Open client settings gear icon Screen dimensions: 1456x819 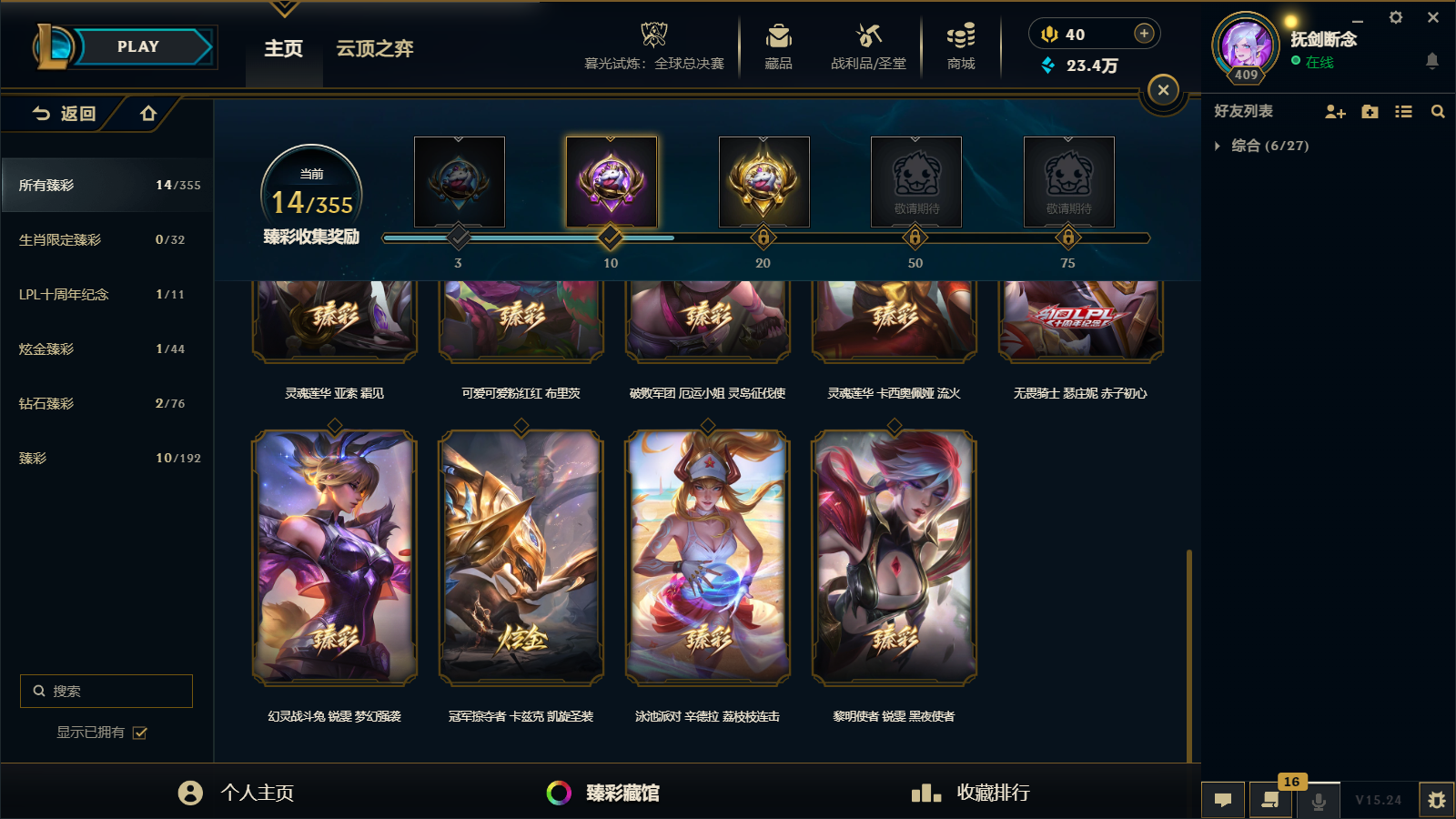[x=1396, y=17]
